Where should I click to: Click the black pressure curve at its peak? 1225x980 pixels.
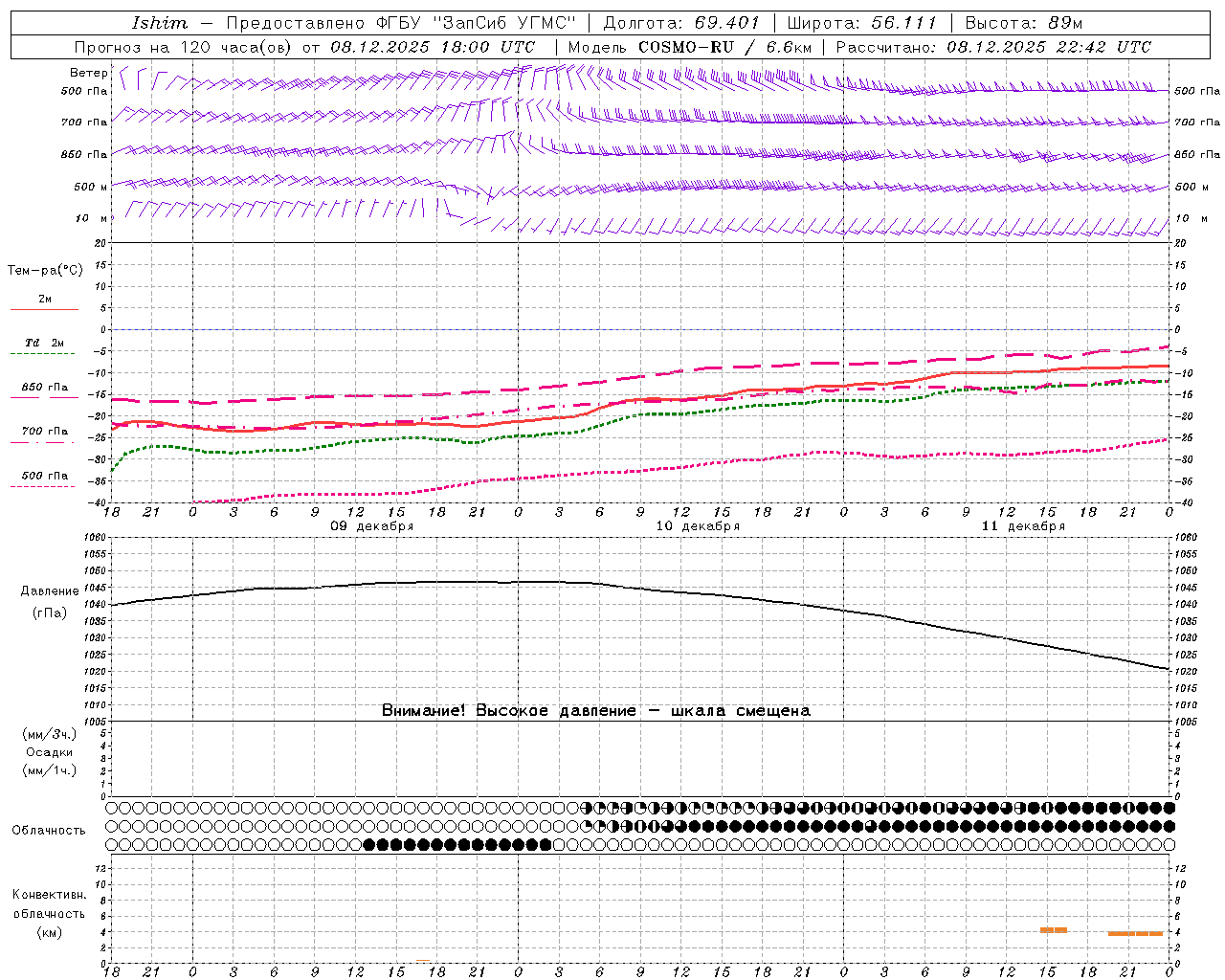click(517, 582)
